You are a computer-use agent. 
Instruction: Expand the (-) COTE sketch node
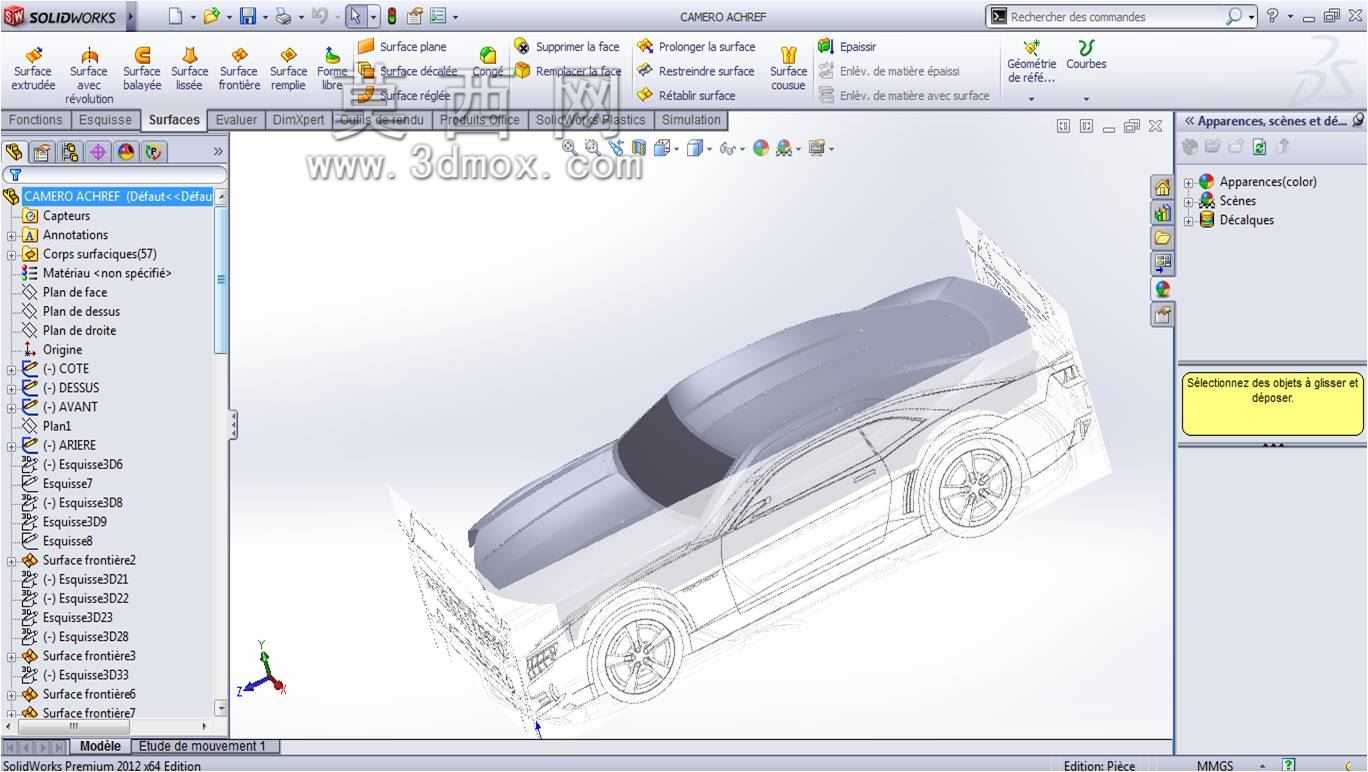click(x=11, y=370)
